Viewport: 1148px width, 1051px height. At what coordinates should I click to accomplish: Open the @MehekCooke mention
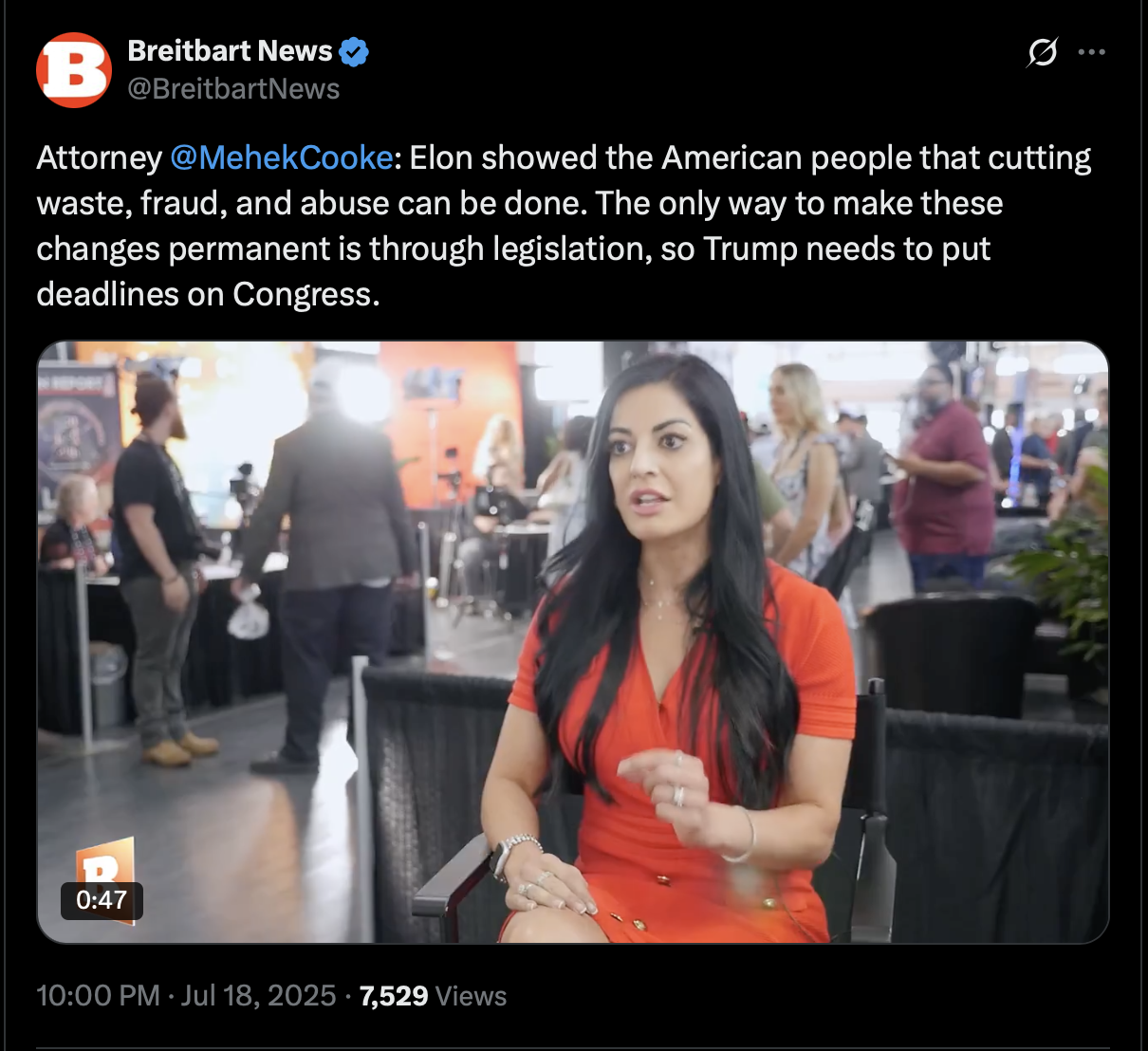(x=282, y=157)
